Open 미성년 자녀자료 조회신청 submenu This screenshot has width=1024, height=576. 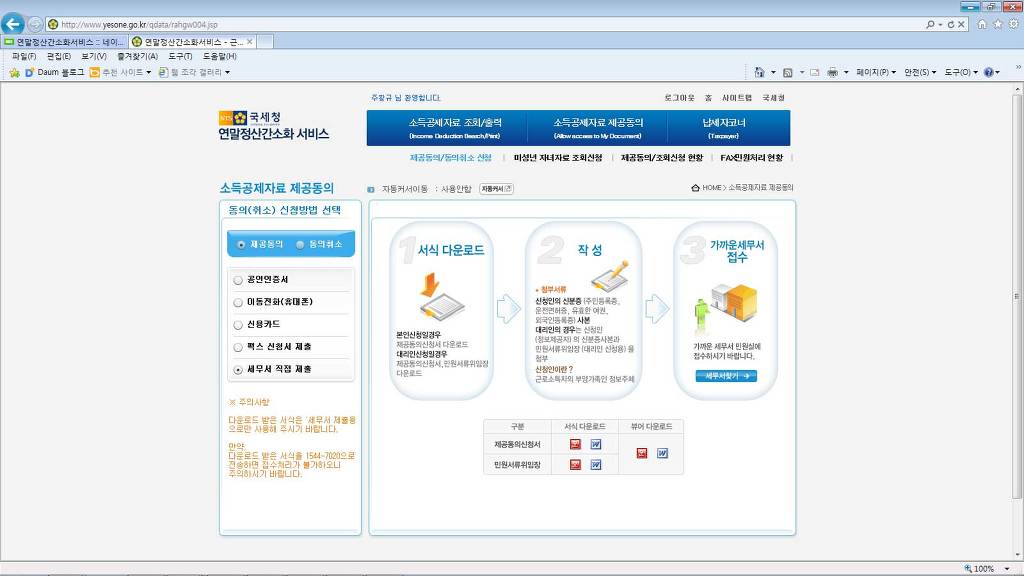click(x=558, y=158)
